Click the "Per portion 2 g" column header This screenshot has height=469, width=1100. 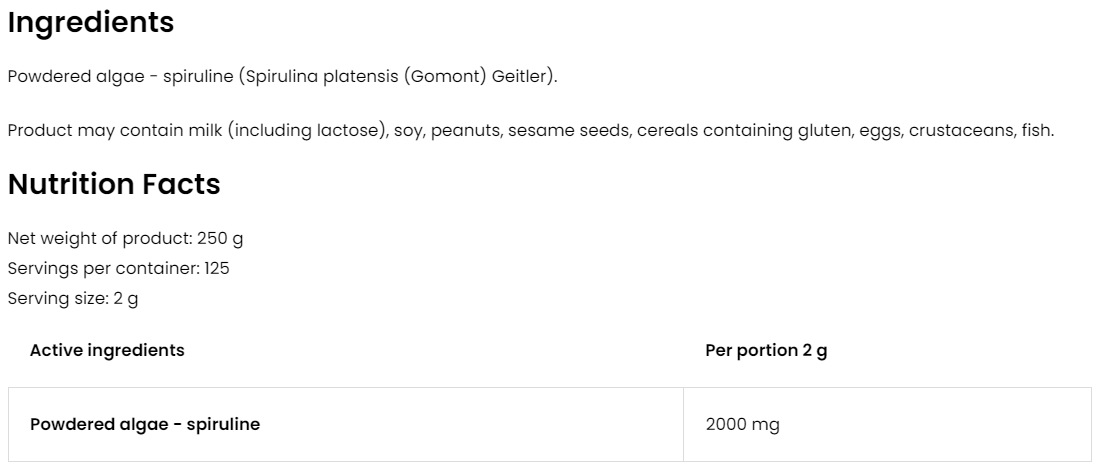click(x=766, y=350)
